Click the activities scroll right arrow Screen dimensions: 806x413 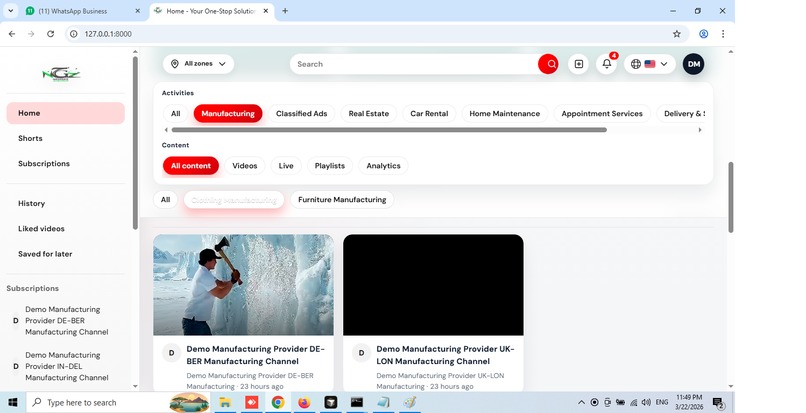click(x=700, y=130)
